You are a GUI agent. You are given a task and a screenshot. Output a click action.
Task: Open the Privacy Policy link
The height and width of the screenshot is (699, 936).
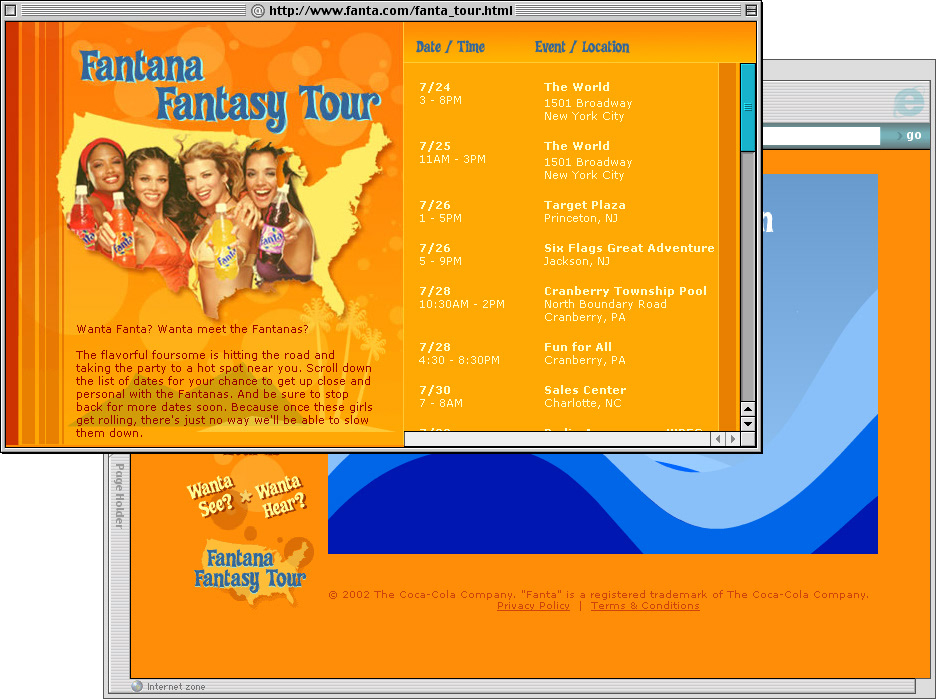pos(533,606)
